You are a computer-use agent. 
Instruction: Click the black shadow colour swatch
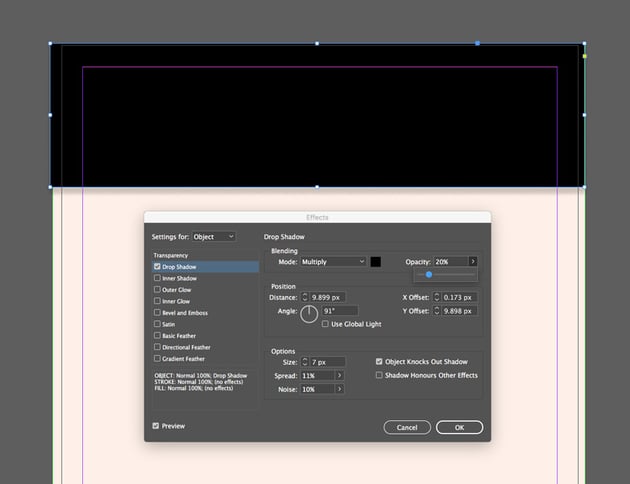pos(375,262)
